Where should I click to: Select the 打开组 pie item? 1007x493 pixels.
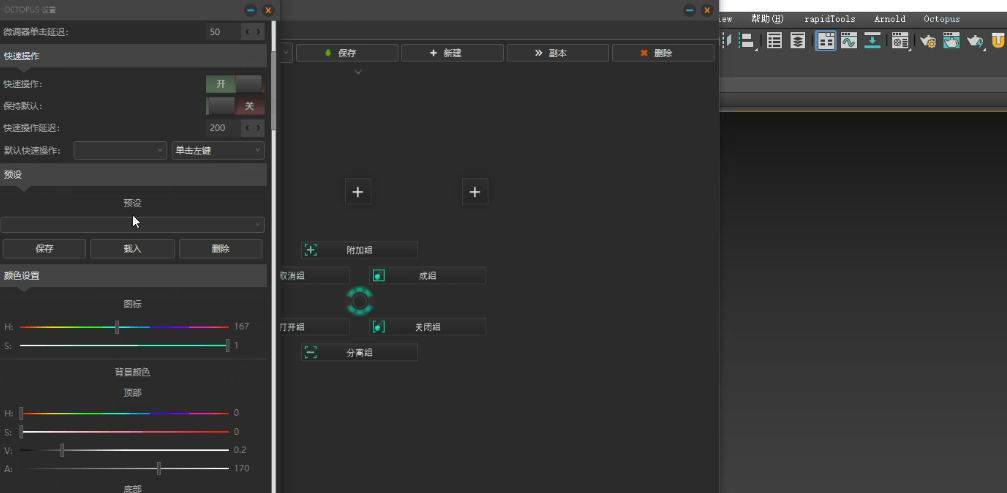315,327
